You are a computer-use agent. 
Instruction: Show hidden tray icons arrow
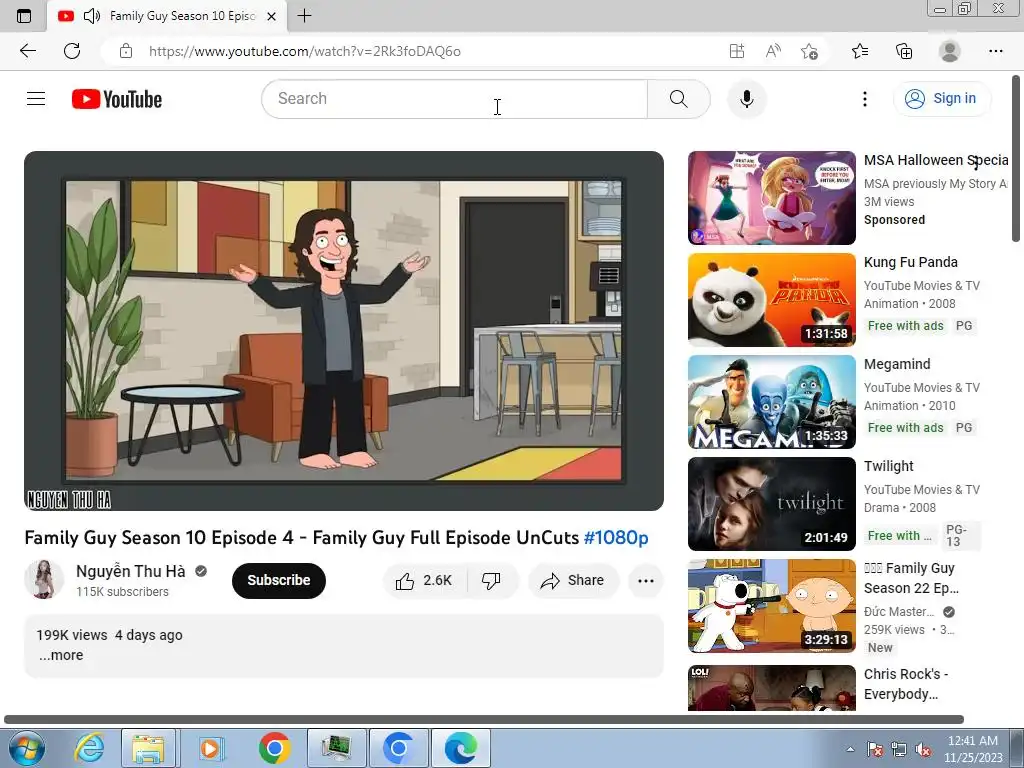[x=850, y=749]
